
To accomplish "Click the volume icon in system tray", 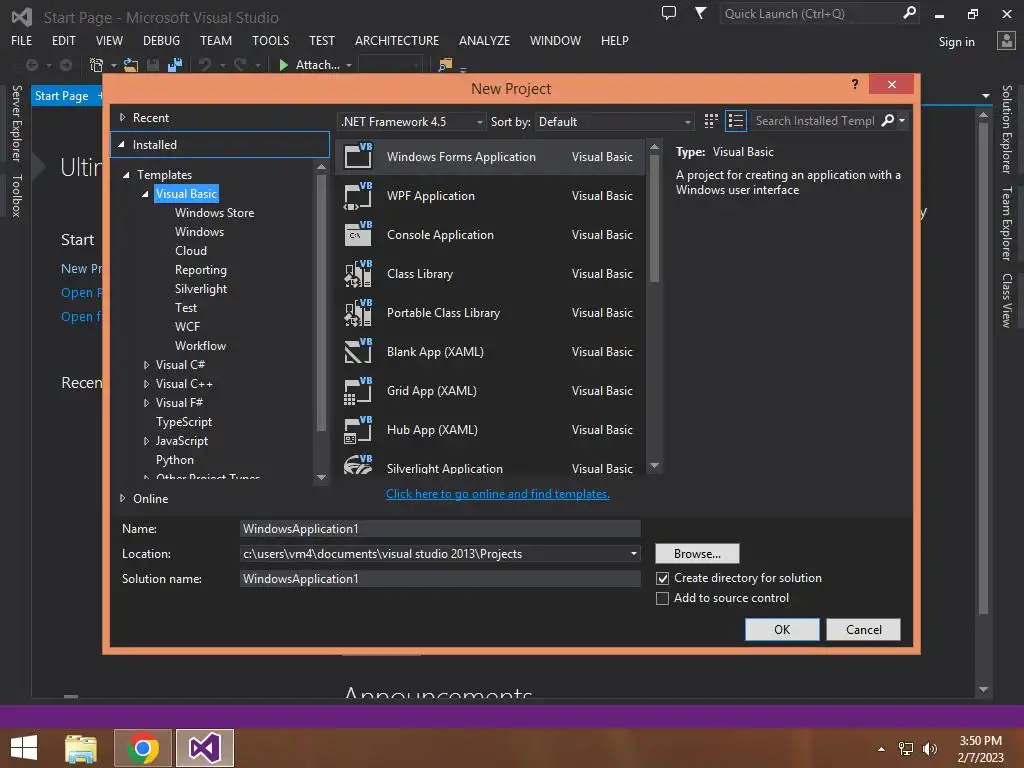I will [x=929, y=748].
